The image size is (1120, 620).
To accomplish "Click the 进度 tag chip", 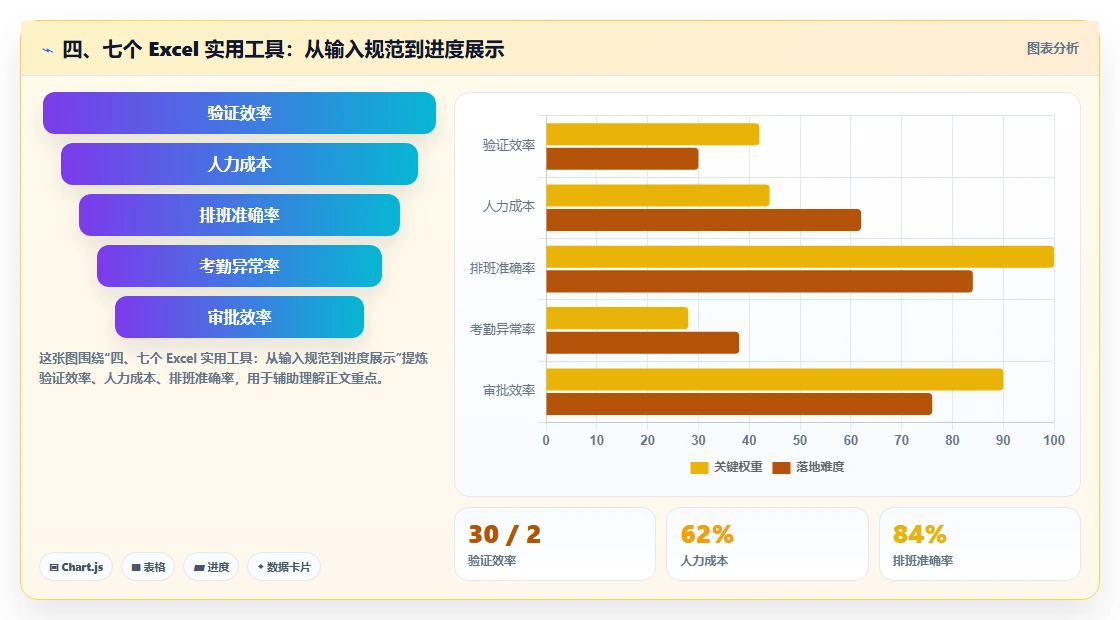I will (211, 567).
